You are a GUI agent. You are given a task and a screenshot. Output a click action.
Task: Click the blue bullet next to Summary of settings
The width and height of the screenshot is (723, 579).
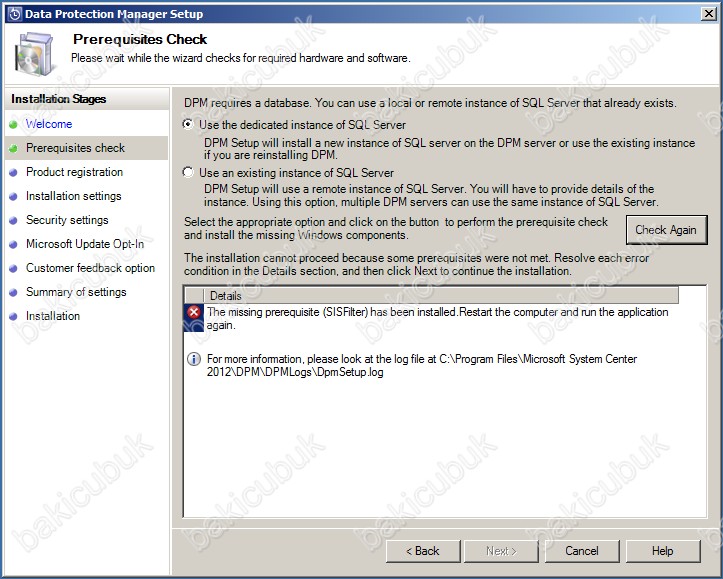13,292
